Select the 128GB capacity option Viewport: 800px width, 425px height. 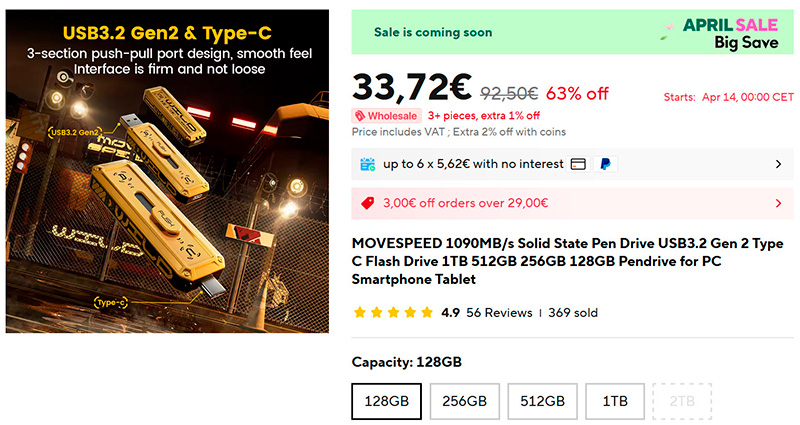click(x=386, y=401)
